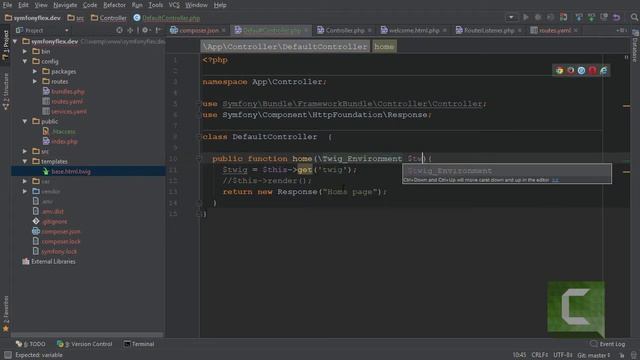640x360 pixels.
Task: Click Git: master branch in status bar
Action: pos(594,355)
